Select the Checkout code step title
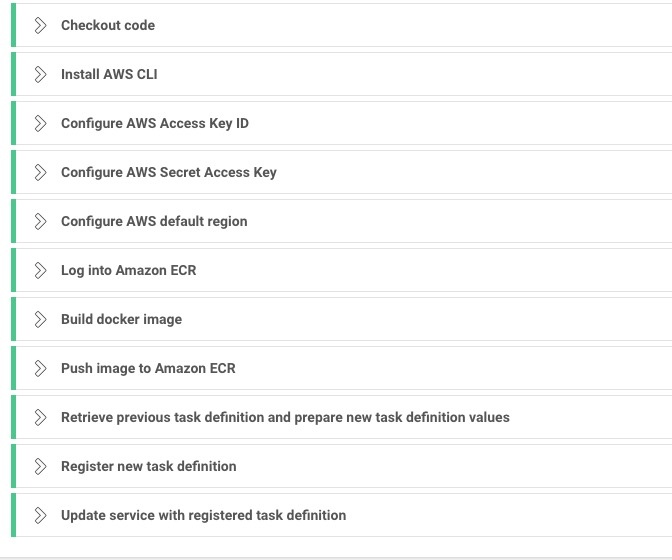This screenshot has width=672, height=560. pyautogui.click(x=108, y=25)
